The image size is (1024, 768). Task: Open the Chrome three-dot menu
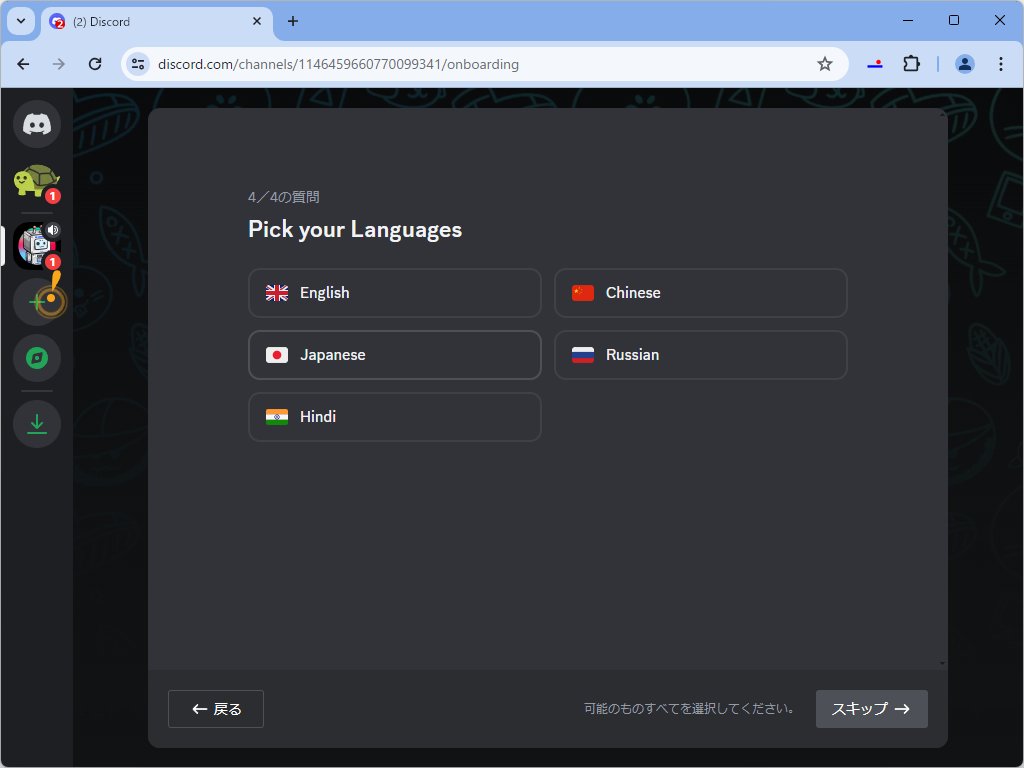1001,63
